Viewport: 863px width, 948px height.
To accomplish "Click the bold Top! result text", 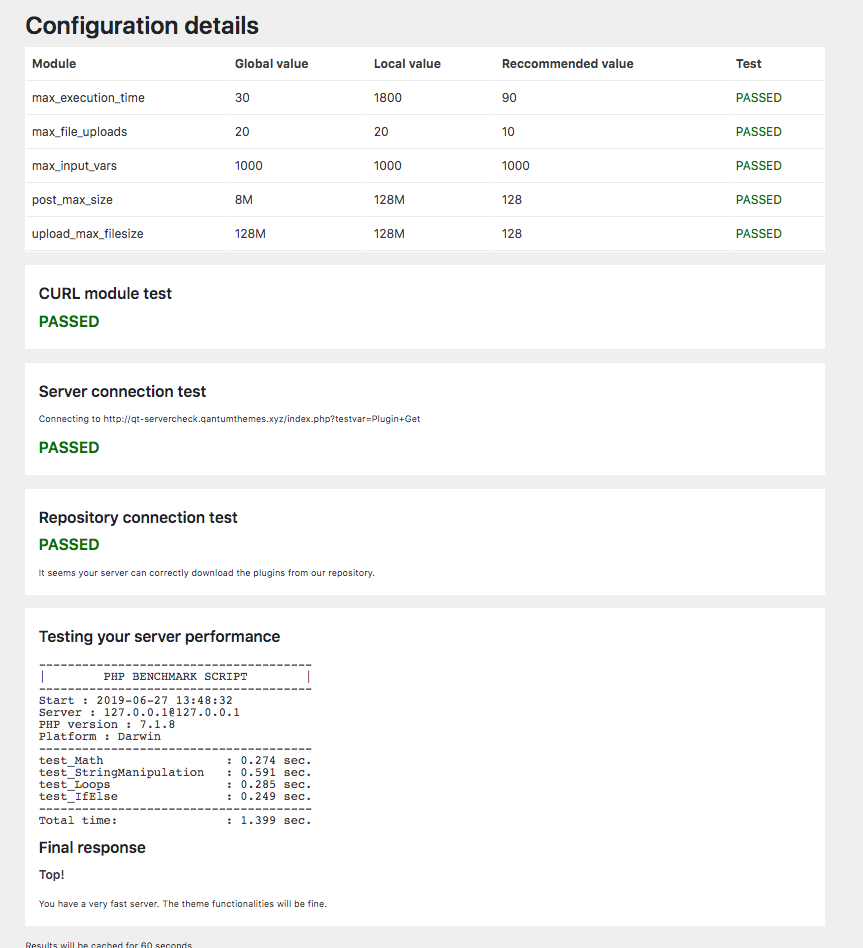I will tap(51, 874).
